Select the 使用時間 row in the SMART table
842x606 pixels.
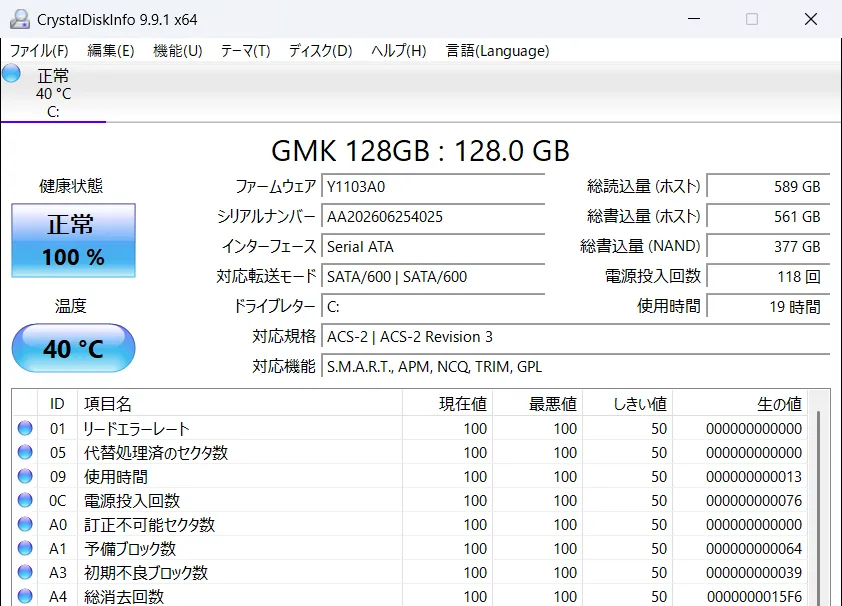pyautogui.click(x=410, y=477)
